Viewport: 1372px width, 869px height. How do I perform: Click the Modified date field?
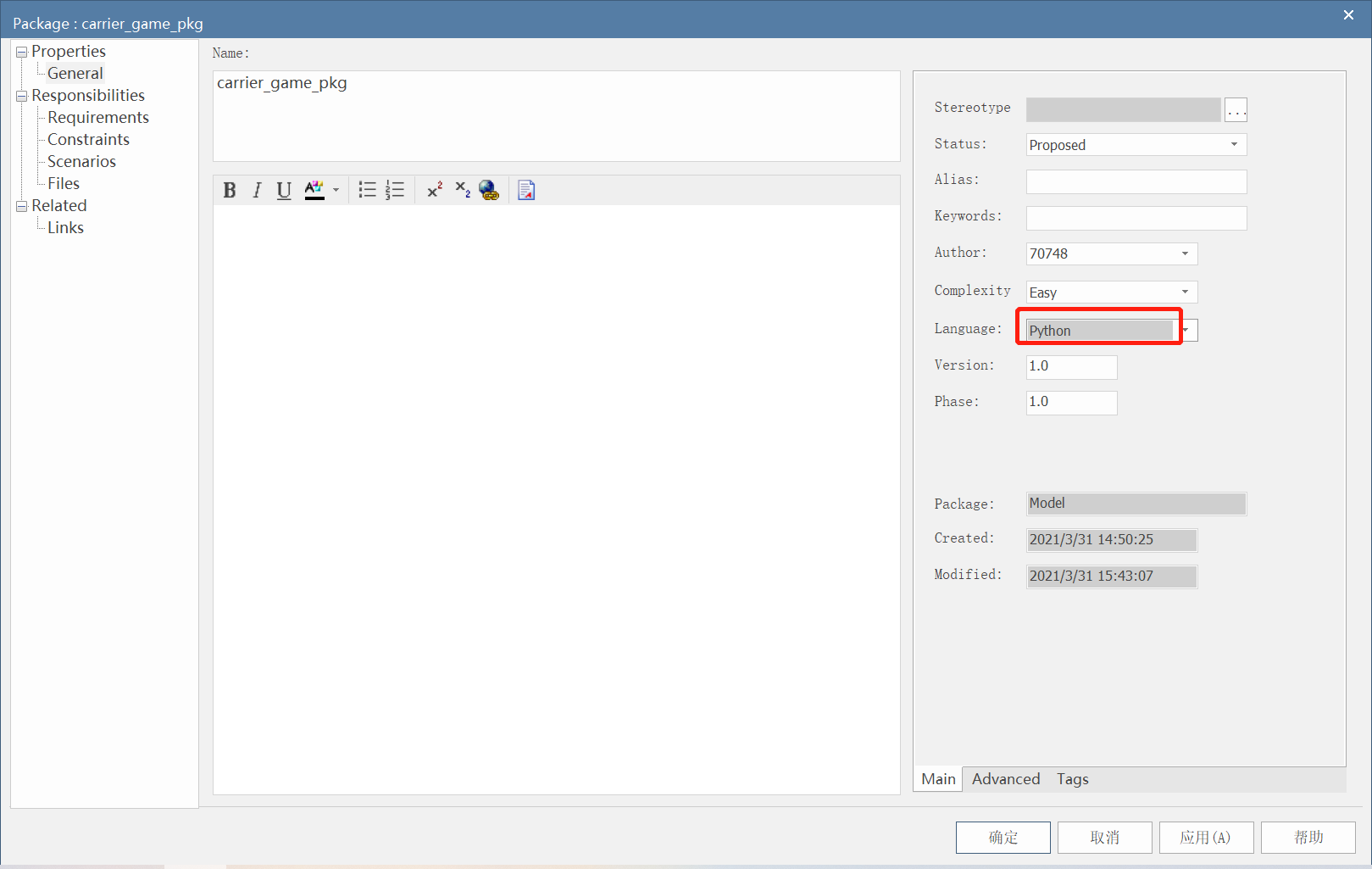click(1112, 577)
